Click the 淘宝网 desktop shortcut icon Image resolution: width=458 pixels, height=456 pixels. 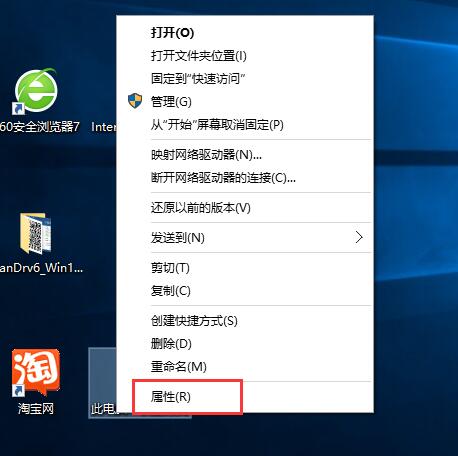point(36,372)
